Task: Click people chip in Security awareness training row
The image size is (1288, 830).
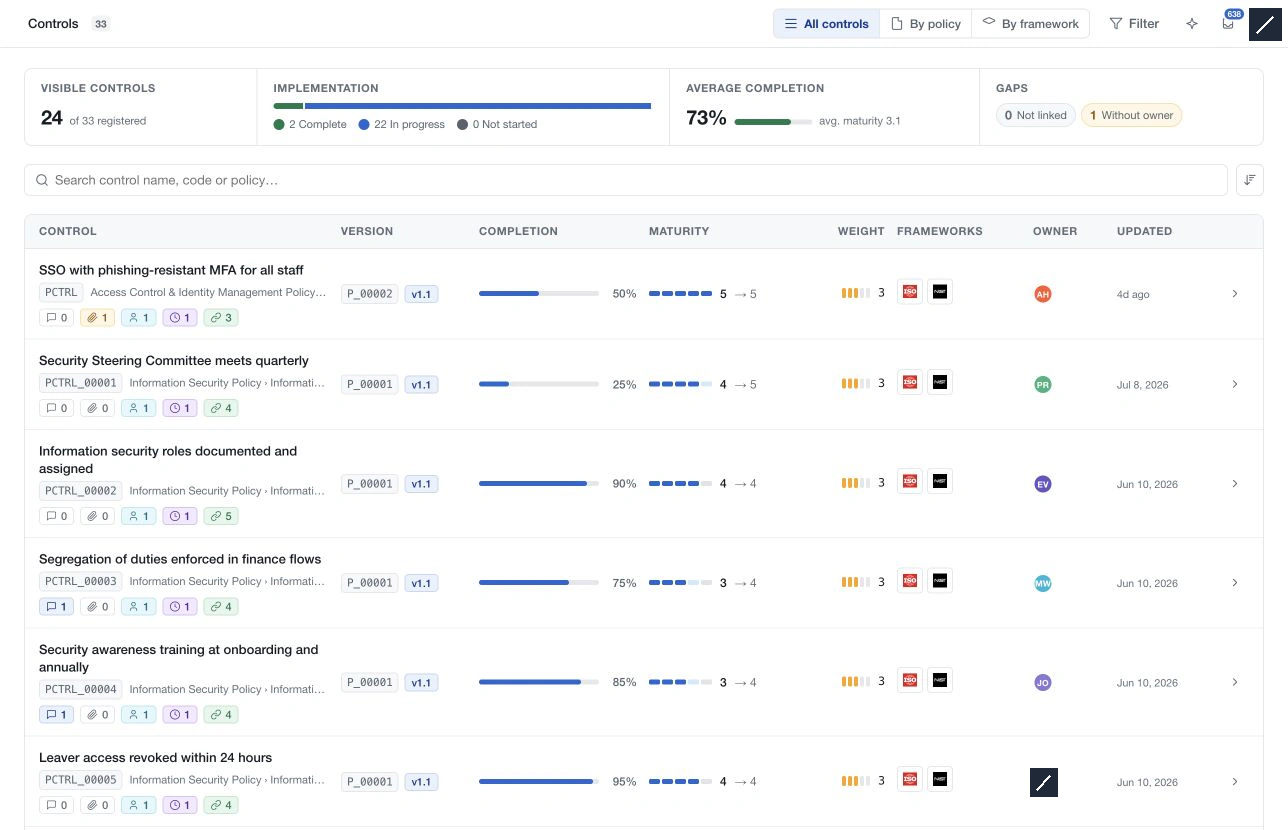Action: 139,714
